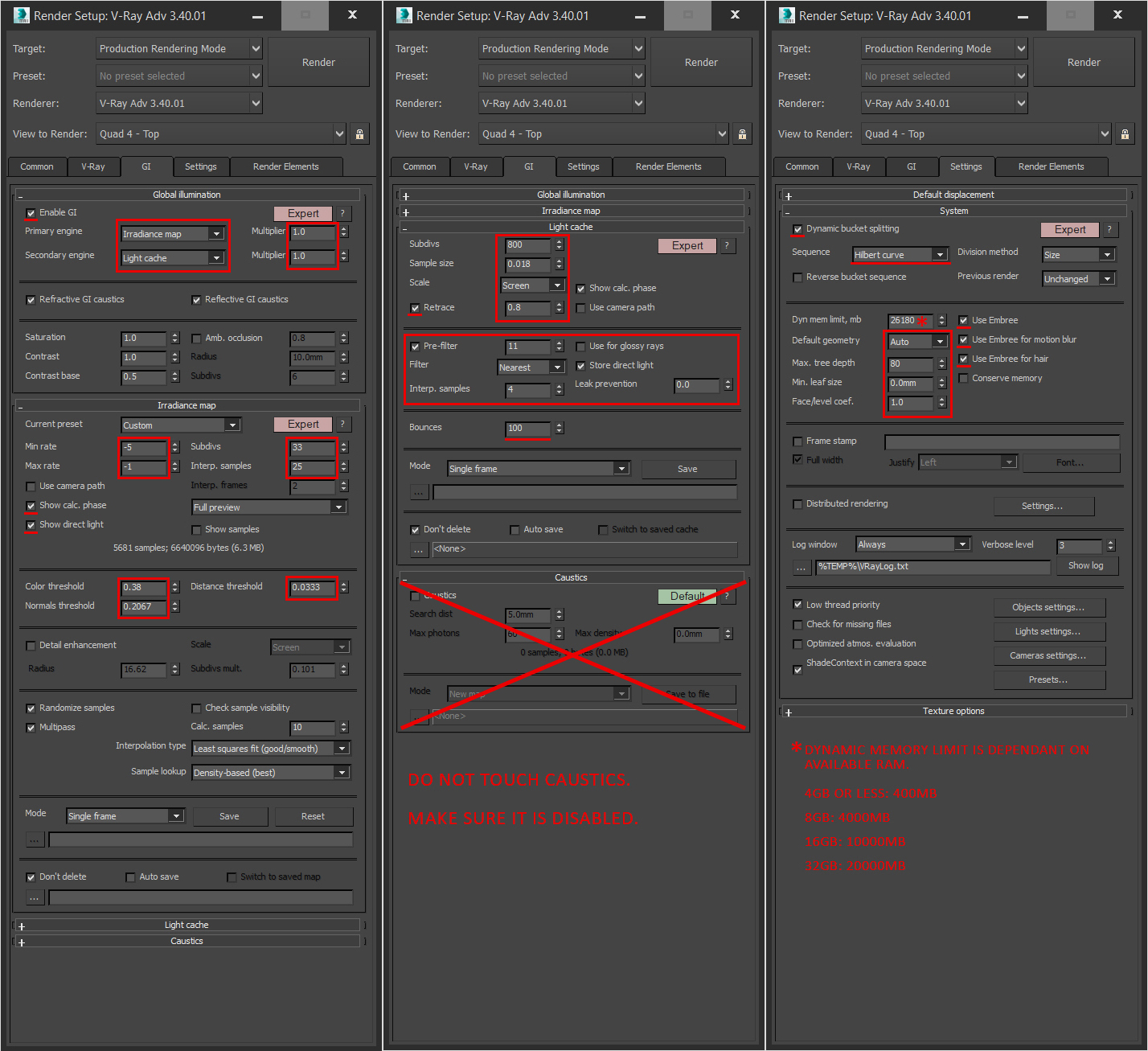Image resolution: width=1148 pixels, height=1051 pixels.
Task: Open Light cache Filter Nearest dropdown
Action: click(532, 367)
